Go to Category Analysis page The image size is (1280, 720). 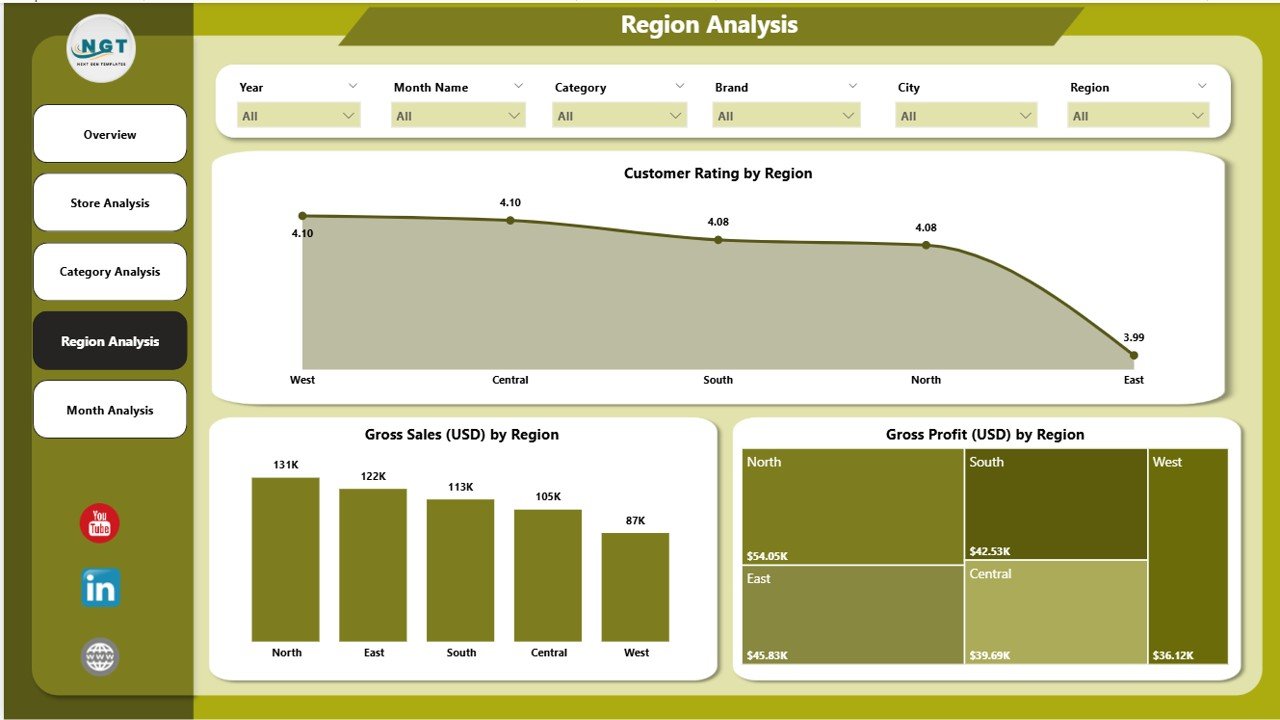(x=110, y=272)
